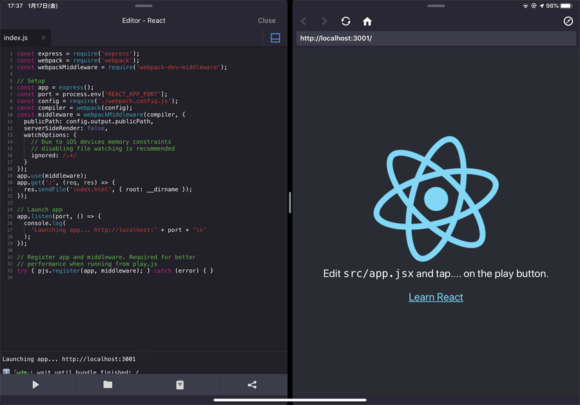The height and width of the screenshot is (405, 580).
Task: Tap the browser home icon
Action: (x=367, y=21)
